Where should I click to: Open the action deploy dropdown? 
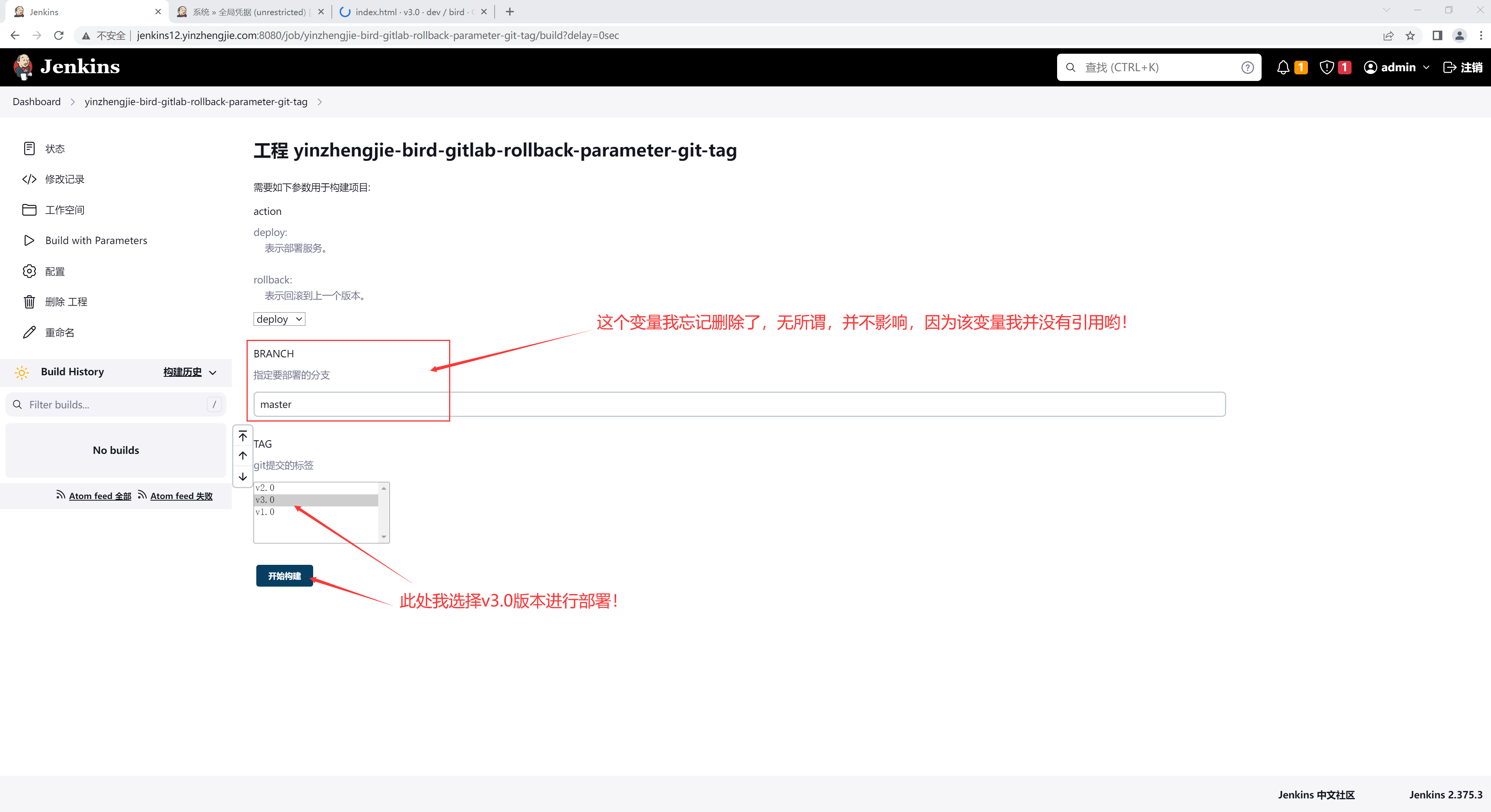tap(279, 319)
